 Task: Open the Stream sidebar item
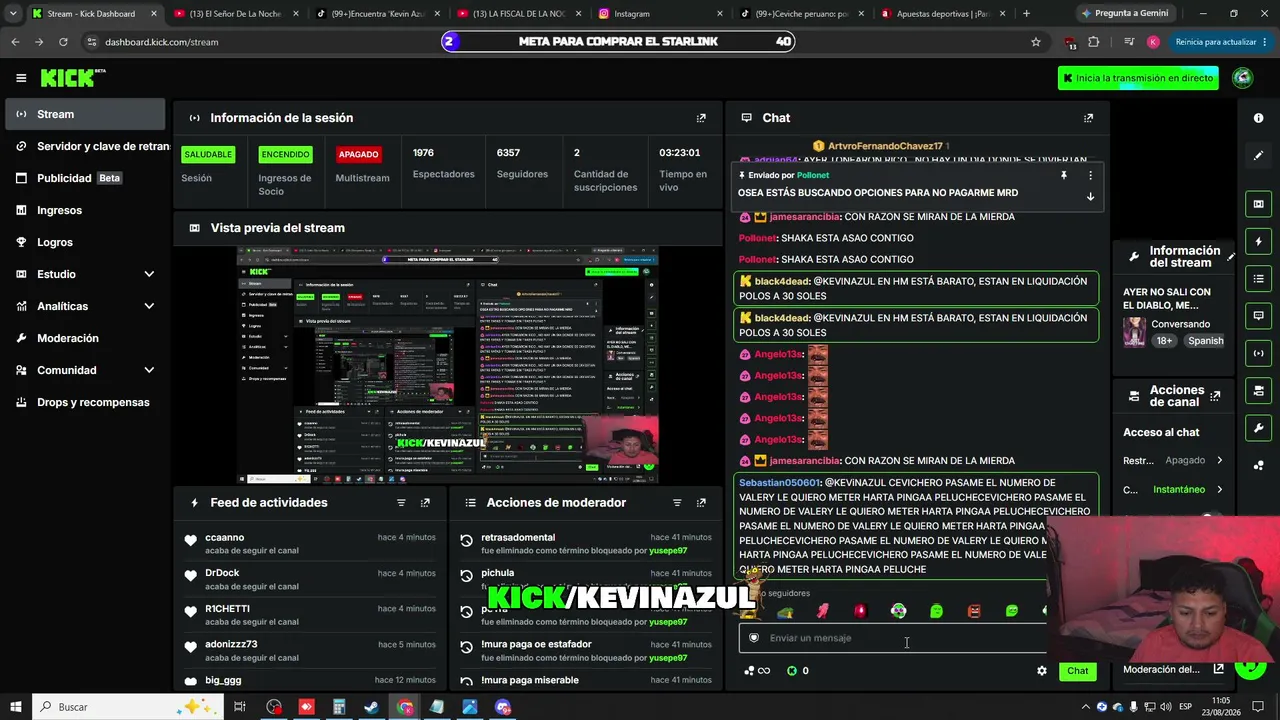(x=85, y=114)
